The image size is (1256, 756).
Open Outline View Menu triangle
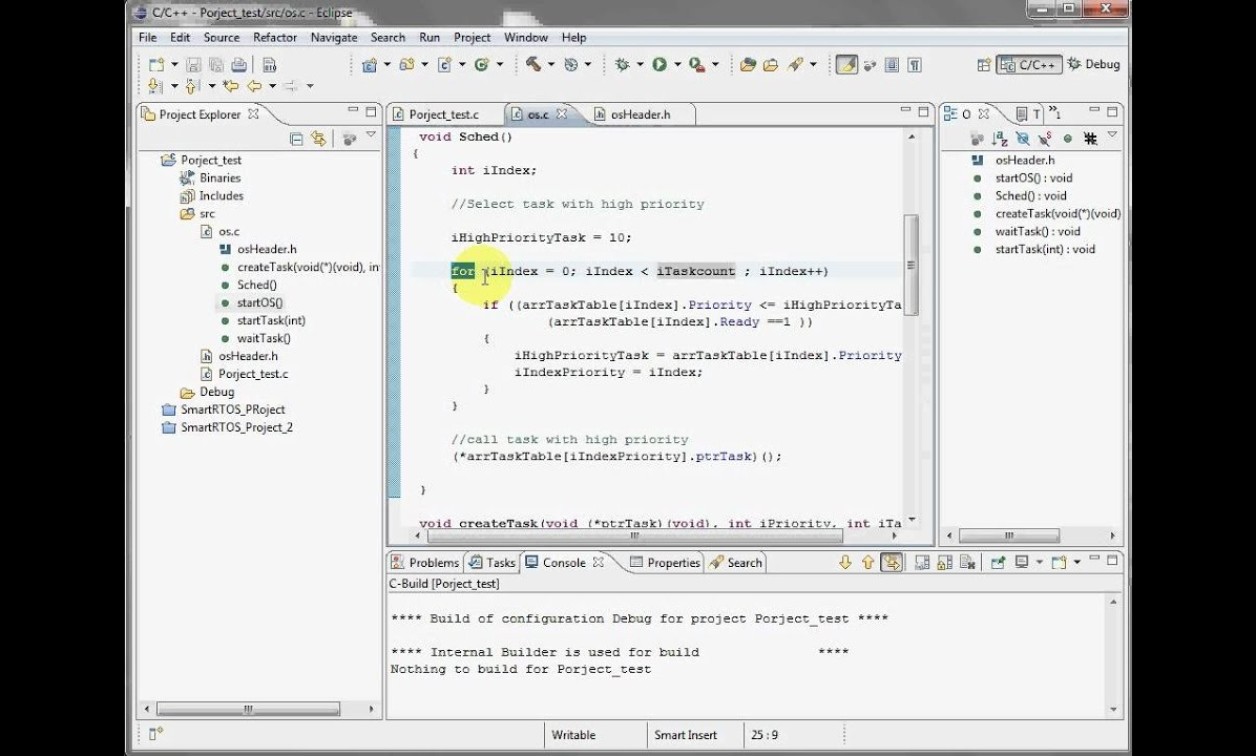tap(1112, 136)
